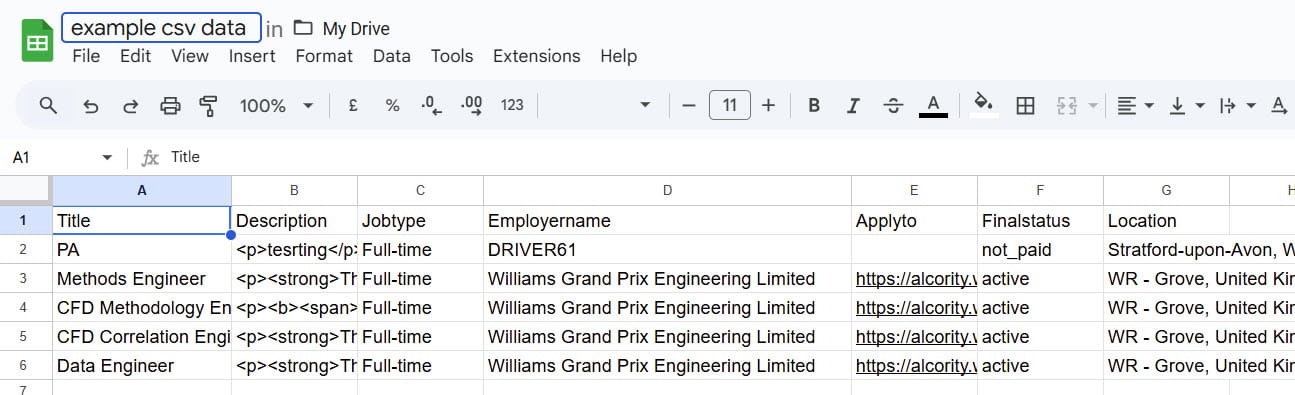The width and height of the screenshot is (1295, 395).
Task: Click the My Drive folder location
Action: click(x=342, y=29)
